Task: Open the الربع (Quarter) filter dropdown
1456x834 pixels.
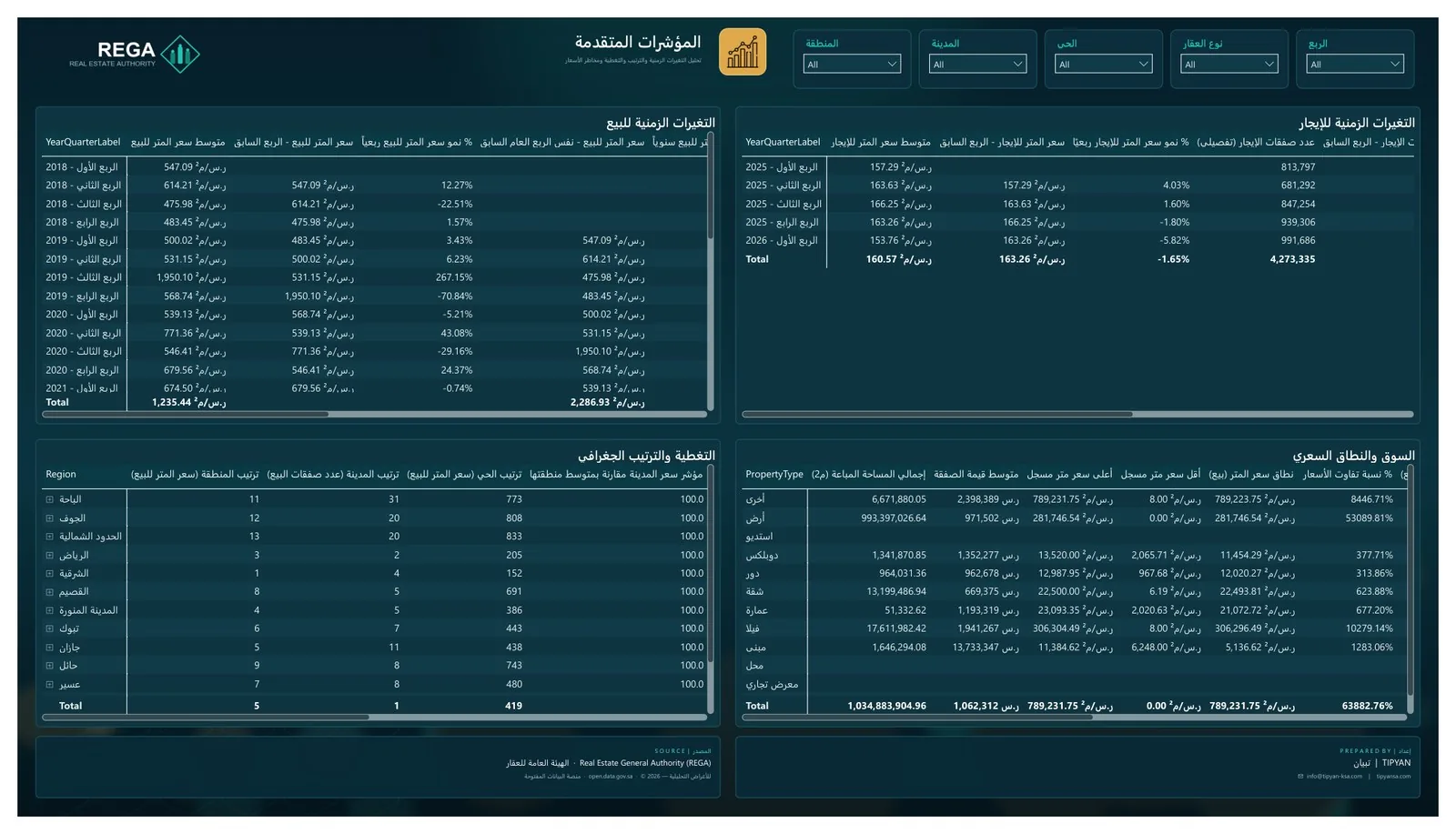Action: (1354, 64)
